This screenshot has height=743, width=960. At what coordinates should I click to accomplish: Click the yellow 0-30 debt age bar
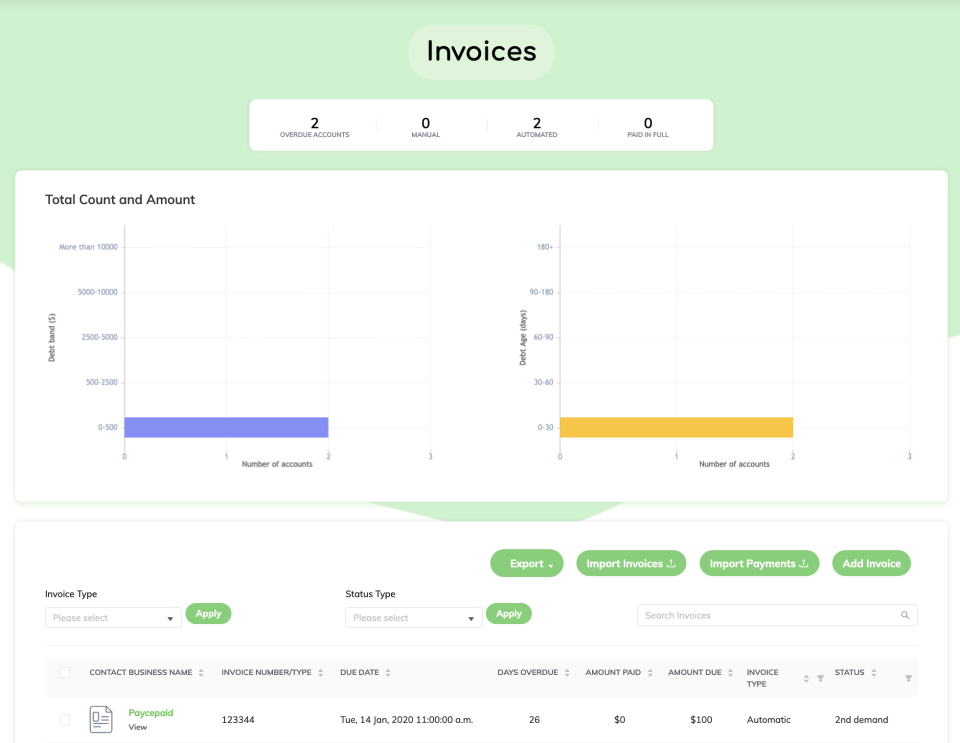pos(677,427)
